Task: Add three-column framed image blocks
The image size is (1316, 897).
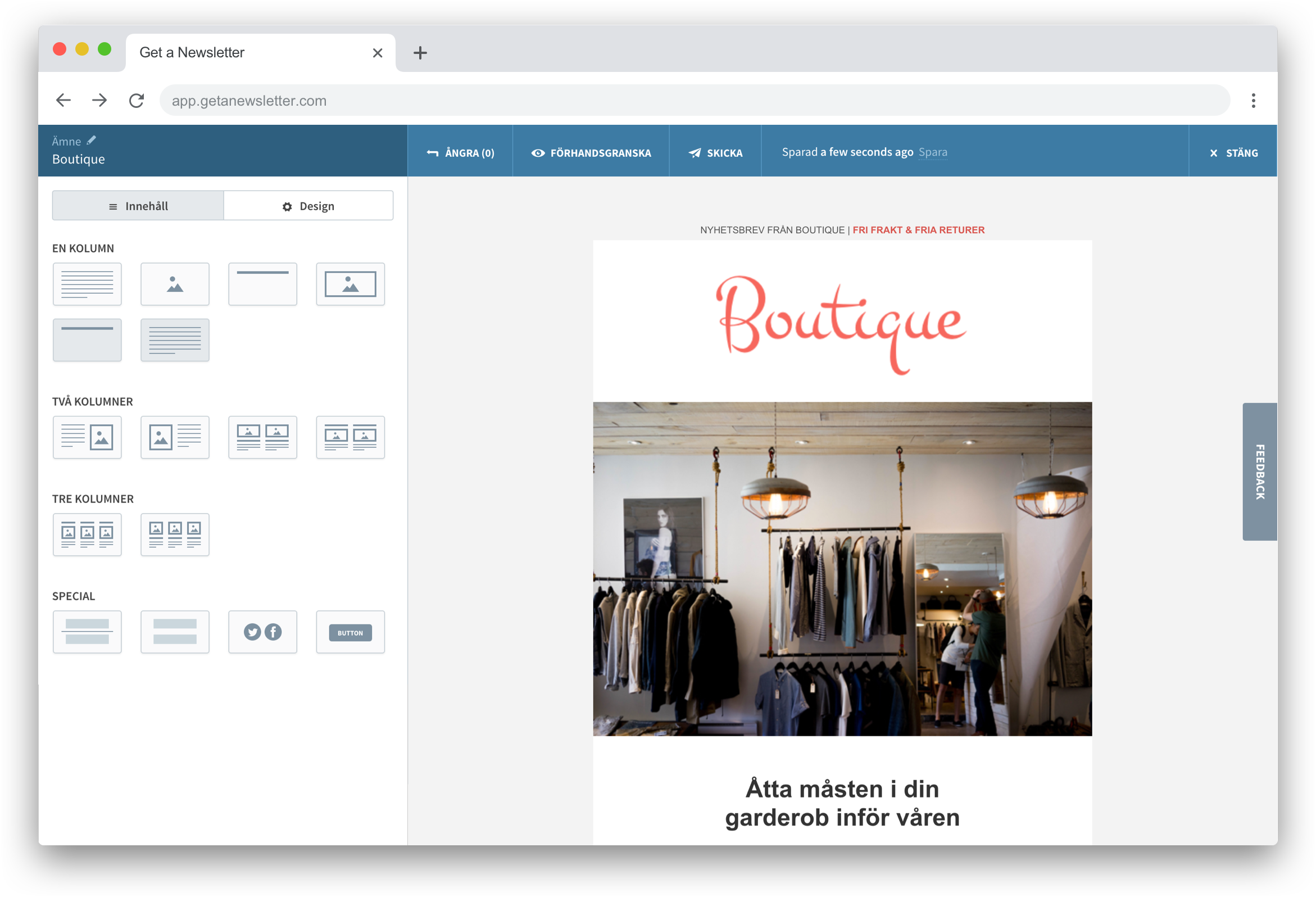Action: [x=87, y=534]
